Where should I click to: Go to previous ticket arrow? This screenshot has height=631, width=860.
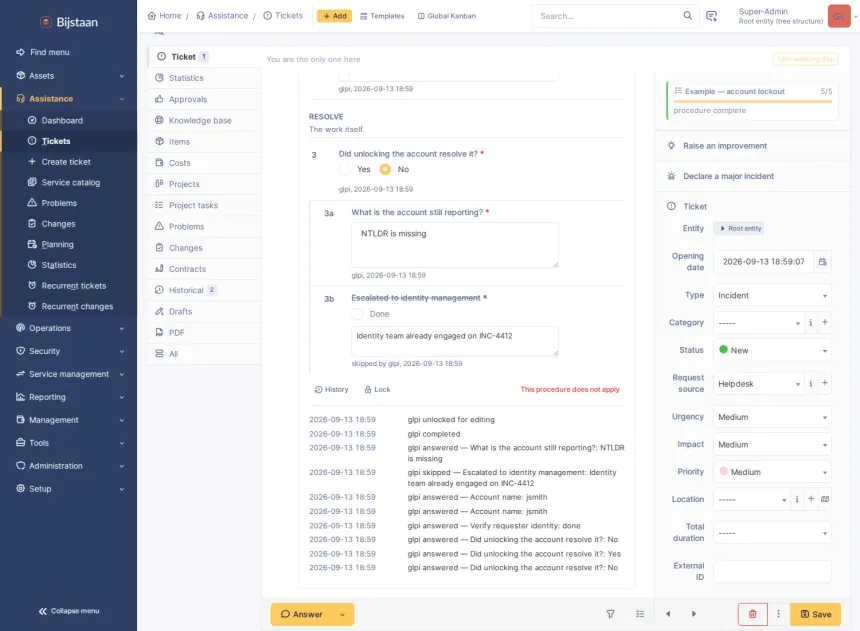(x=668, y=614)
